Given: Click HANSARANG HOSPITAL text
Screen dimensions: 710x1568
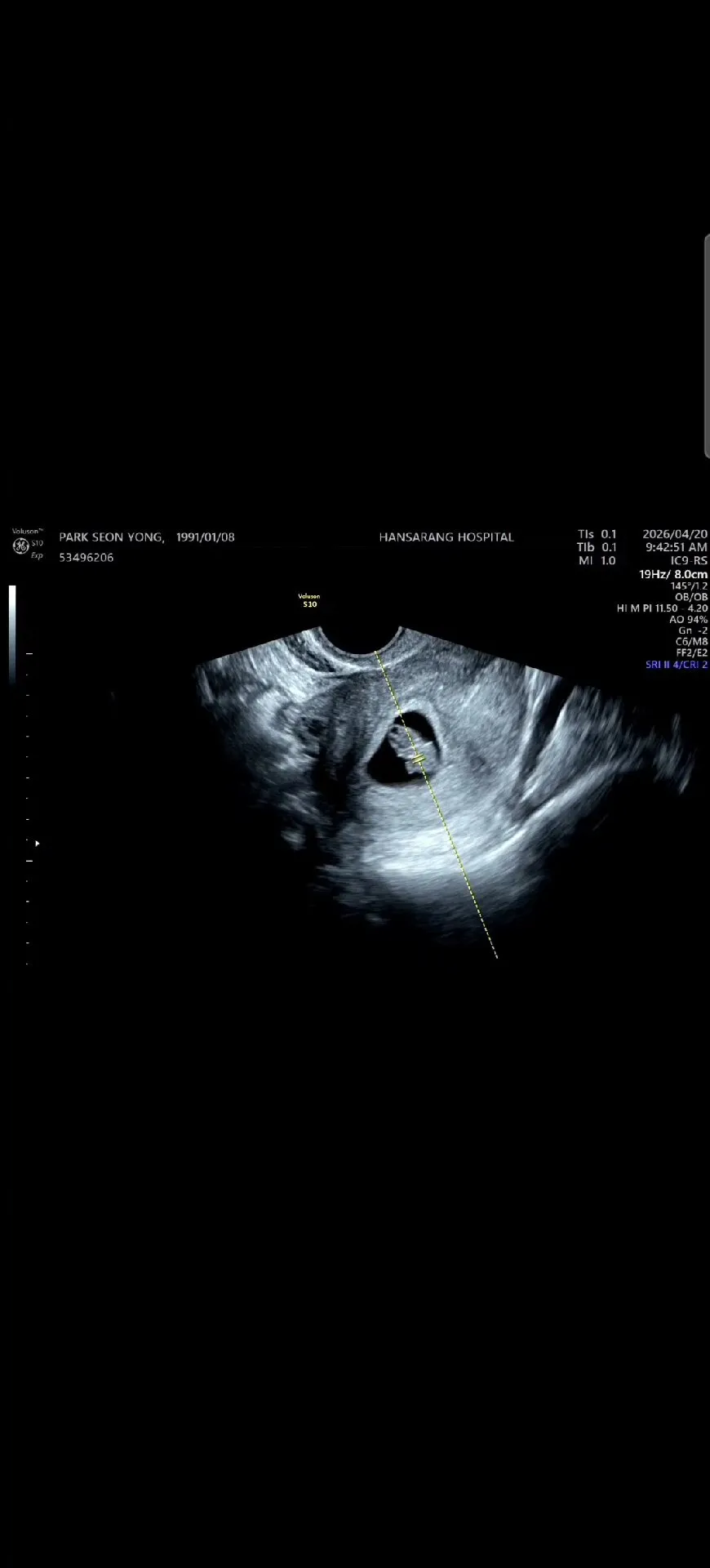Looking at the screenshot, I should [x=446, y=537].
